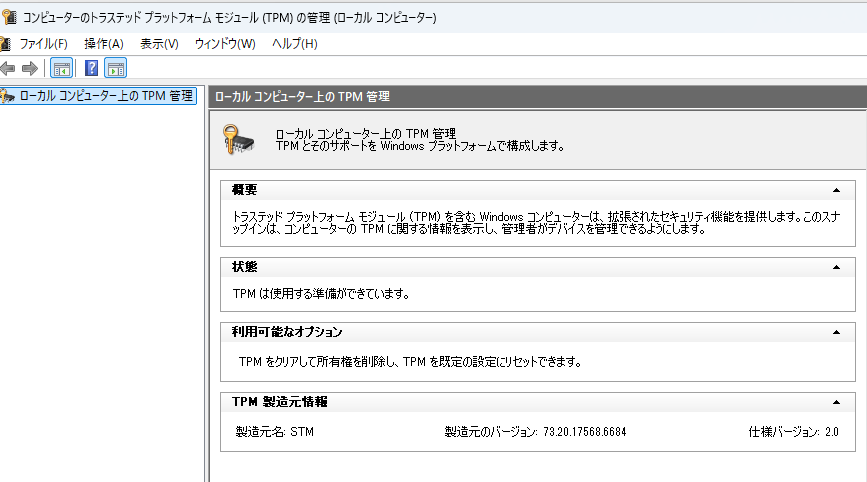Toggle the action pane toolbar icon
Image resolution: width=867 pixels, height=482 pixels.
116,69
